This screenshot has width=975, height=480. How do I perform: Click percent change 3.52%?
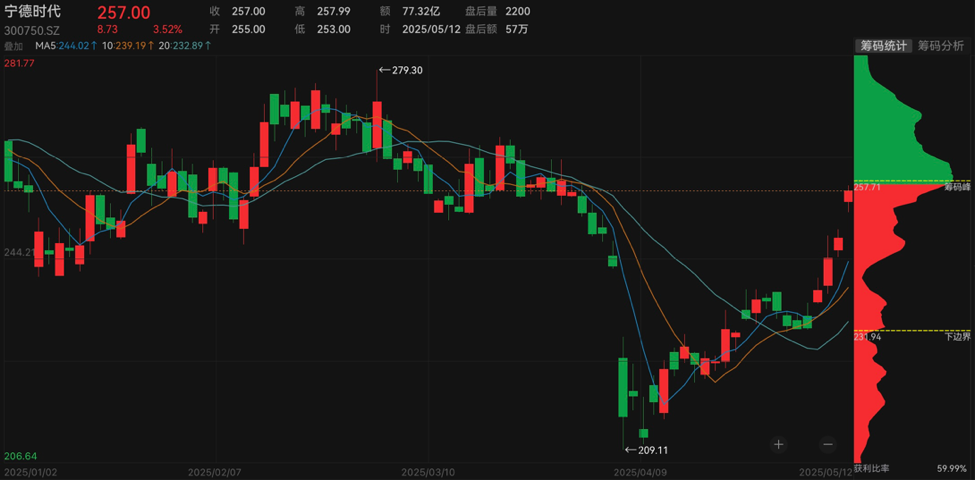[x=168, y=29]
